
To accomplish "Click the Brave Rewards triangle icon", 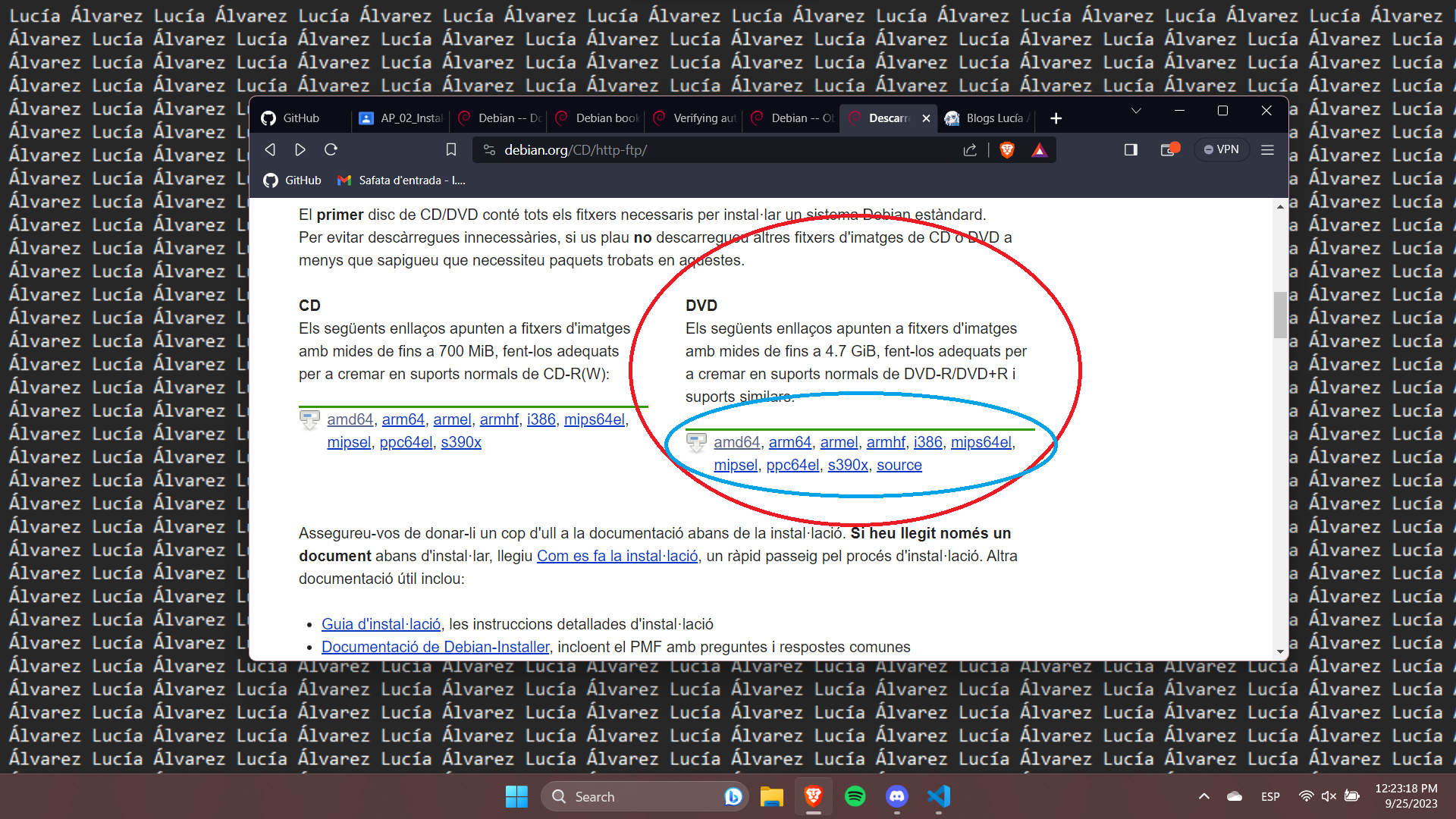I will 1040,149.
